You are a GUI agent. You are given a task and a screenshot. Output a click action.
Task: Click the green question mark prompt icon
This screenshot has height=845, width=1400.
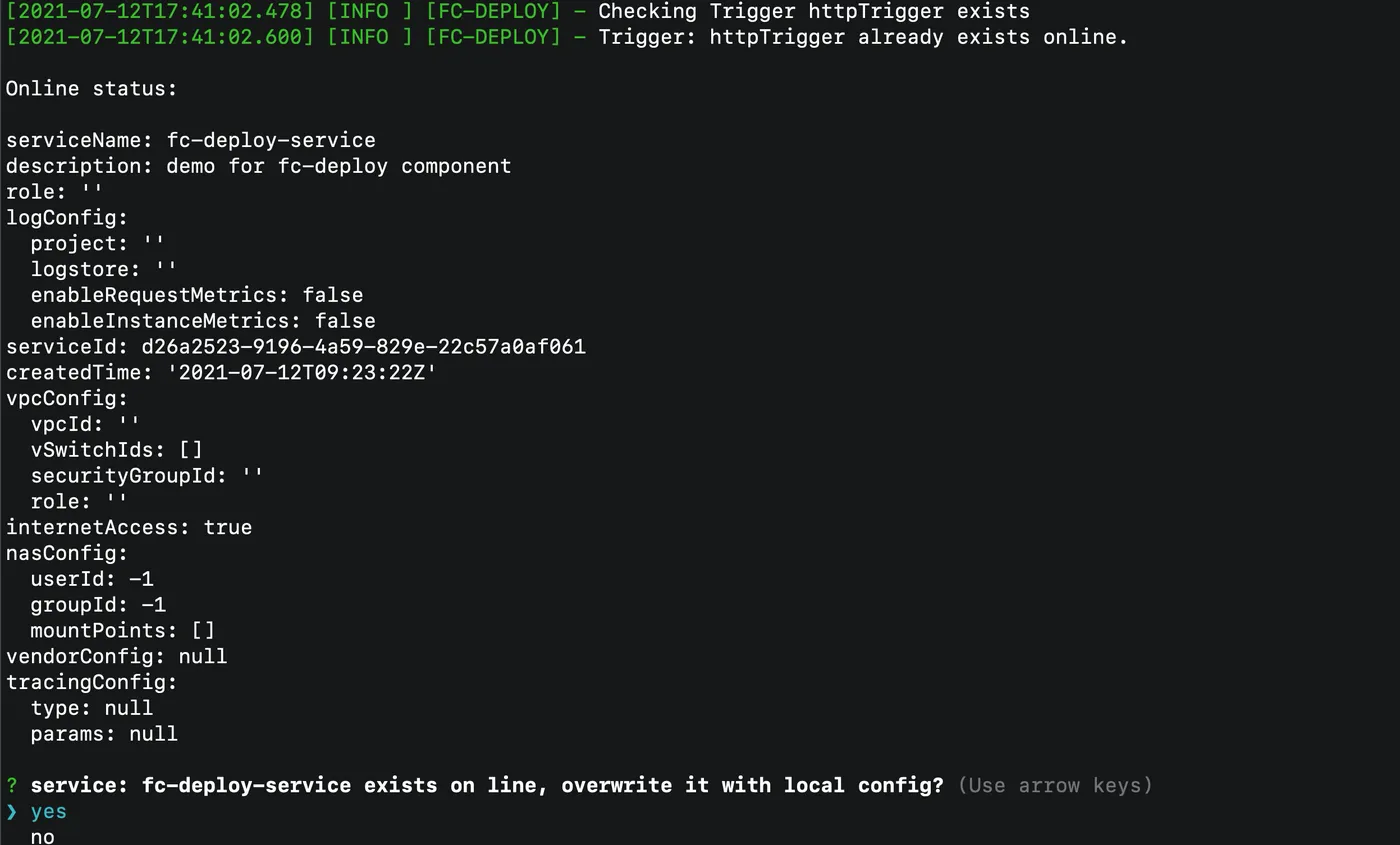(x=12, y=785)
